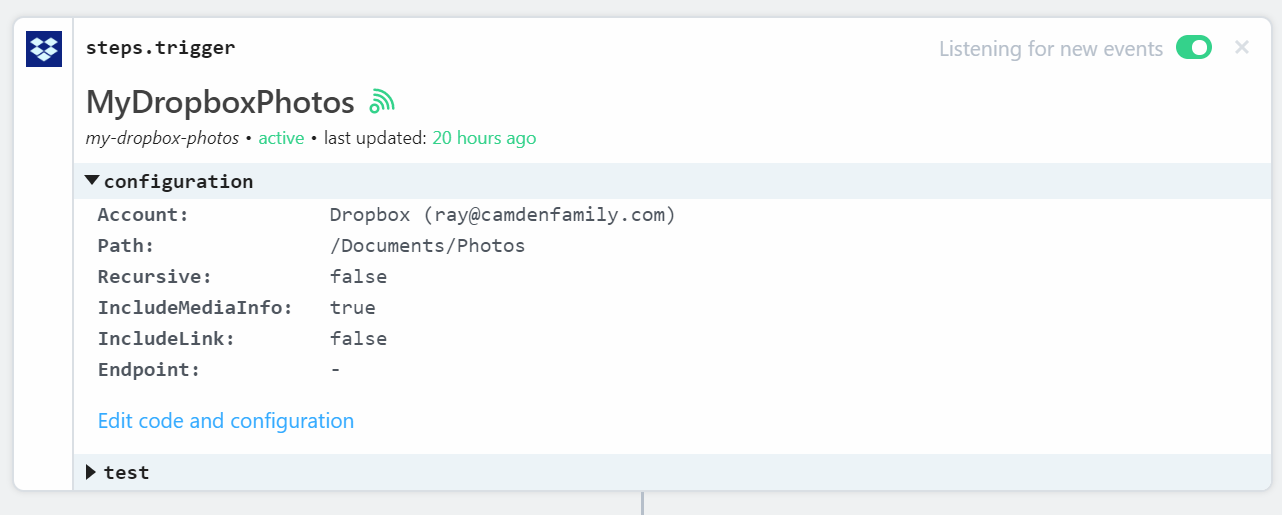1282x515 pixels.
Task: Click the my-dropbox-photos slug name
Action: (x=162, y=138)
